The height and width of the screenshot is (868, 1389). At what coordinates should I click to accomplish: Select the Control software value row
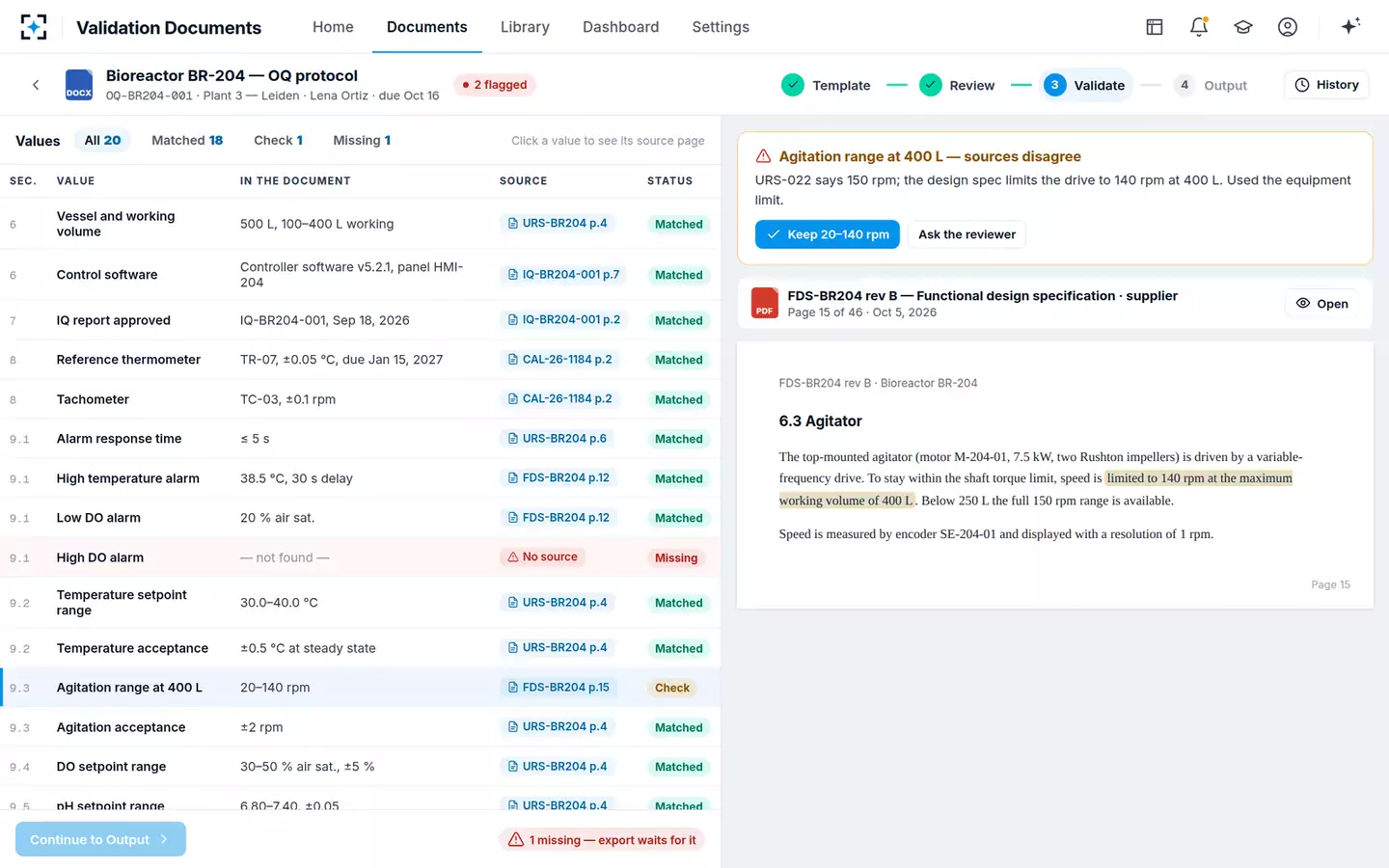click(360, 275)
